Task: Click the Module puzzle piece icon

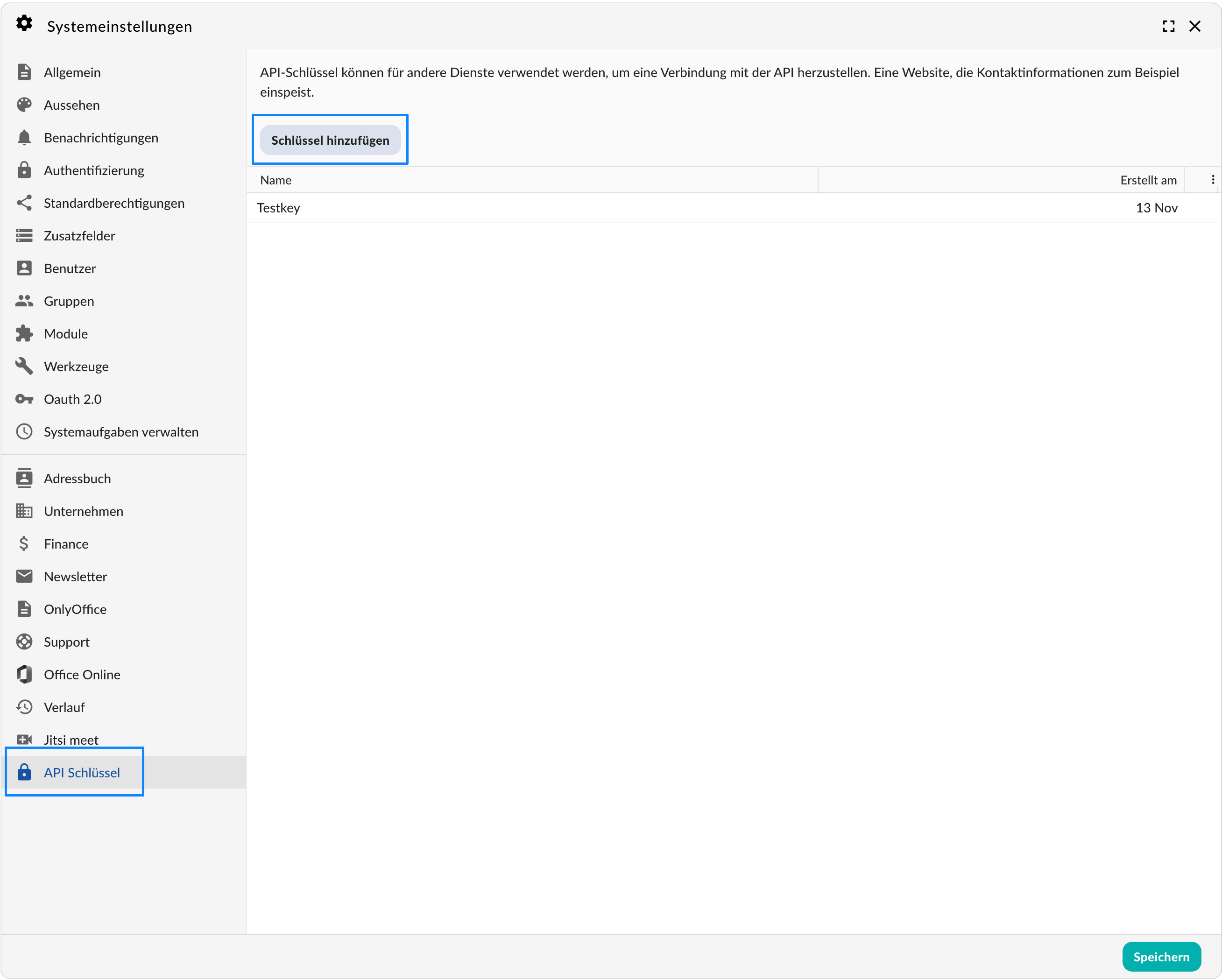Action: coord(24,334)
